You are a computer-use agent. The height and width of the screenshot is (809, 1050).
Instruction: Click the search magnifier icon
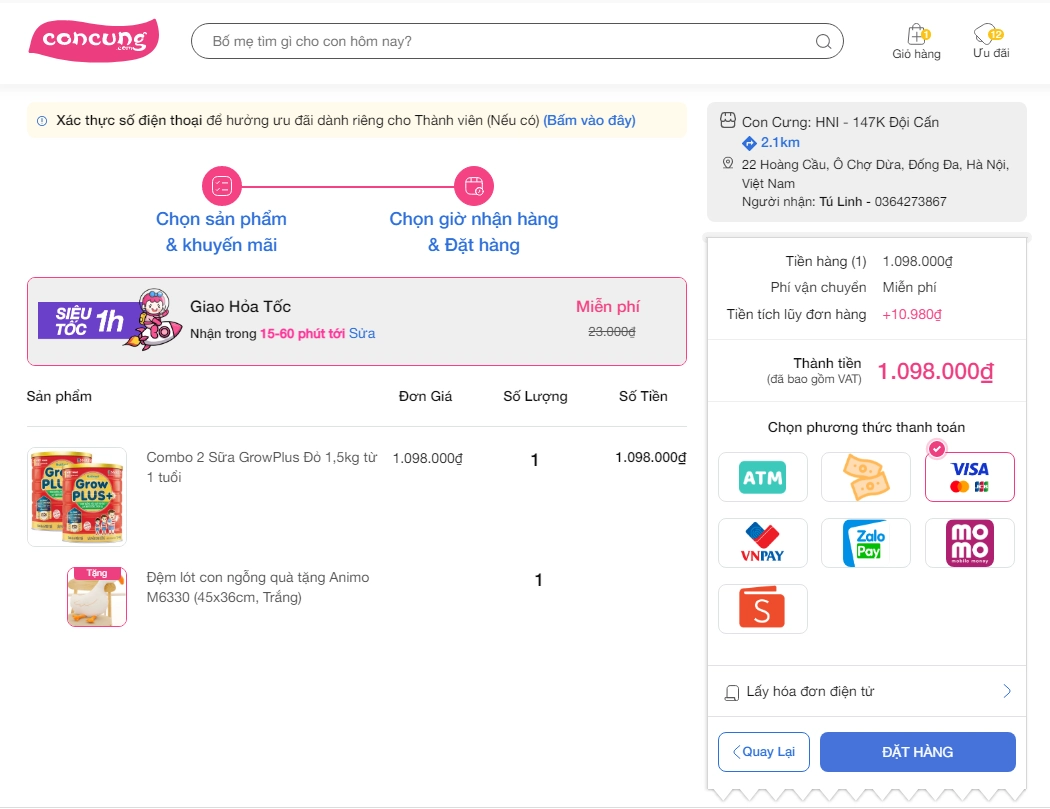[823, 42]
